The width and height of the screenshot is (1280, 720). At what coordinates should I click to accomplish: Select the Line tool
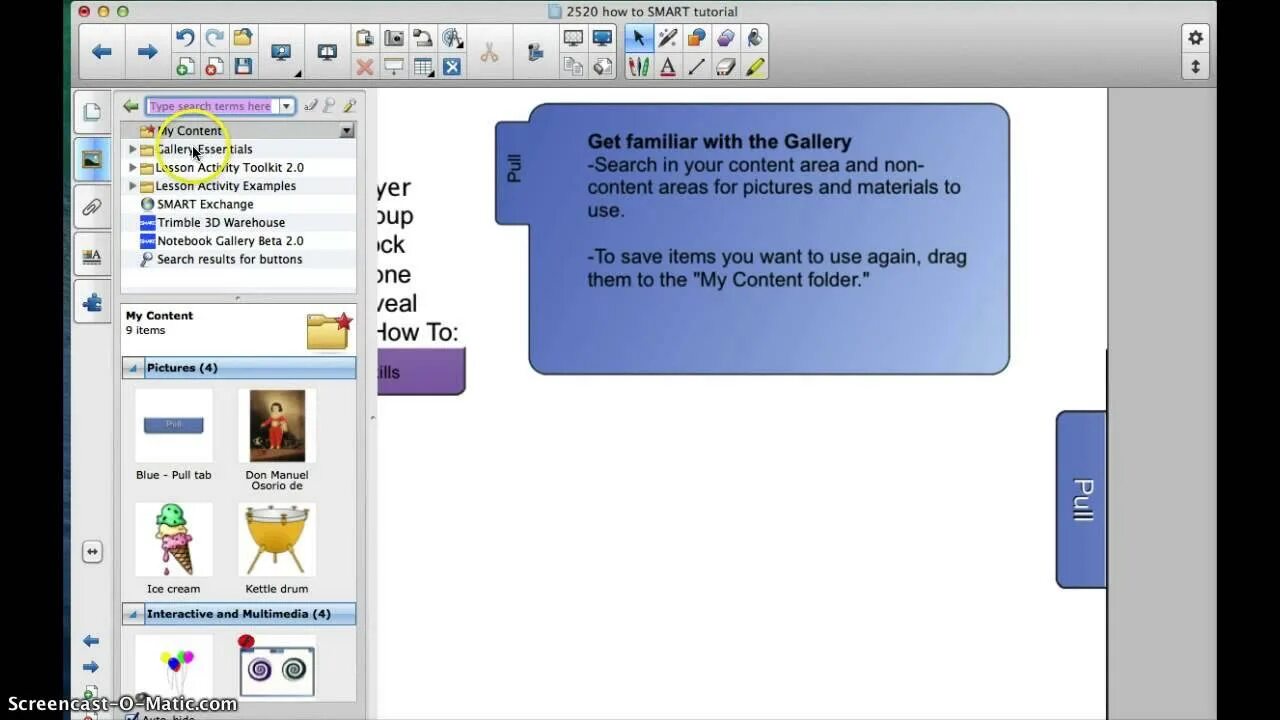pos(696,67)
